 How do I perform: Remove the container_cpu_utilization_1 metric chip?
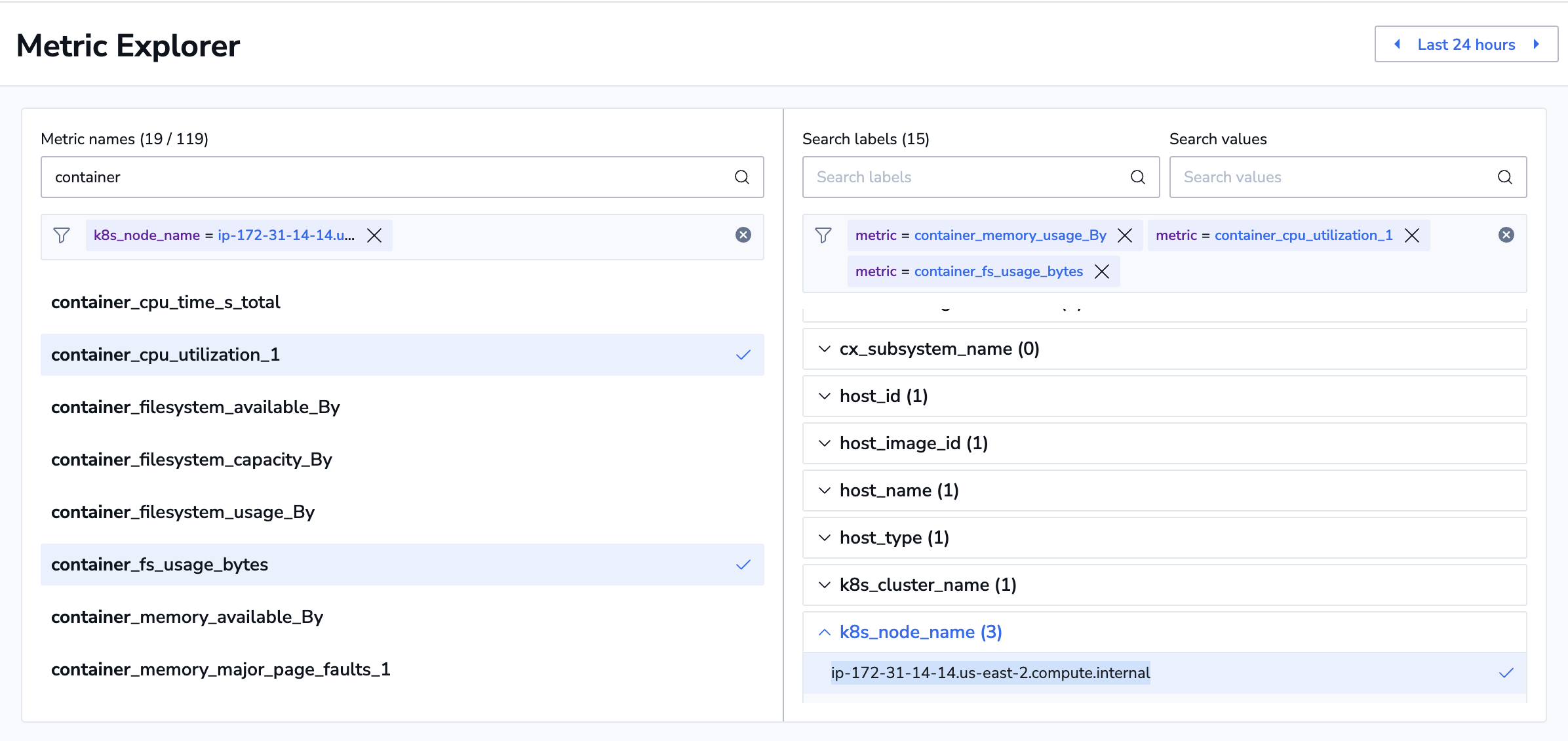point(1412,235)
